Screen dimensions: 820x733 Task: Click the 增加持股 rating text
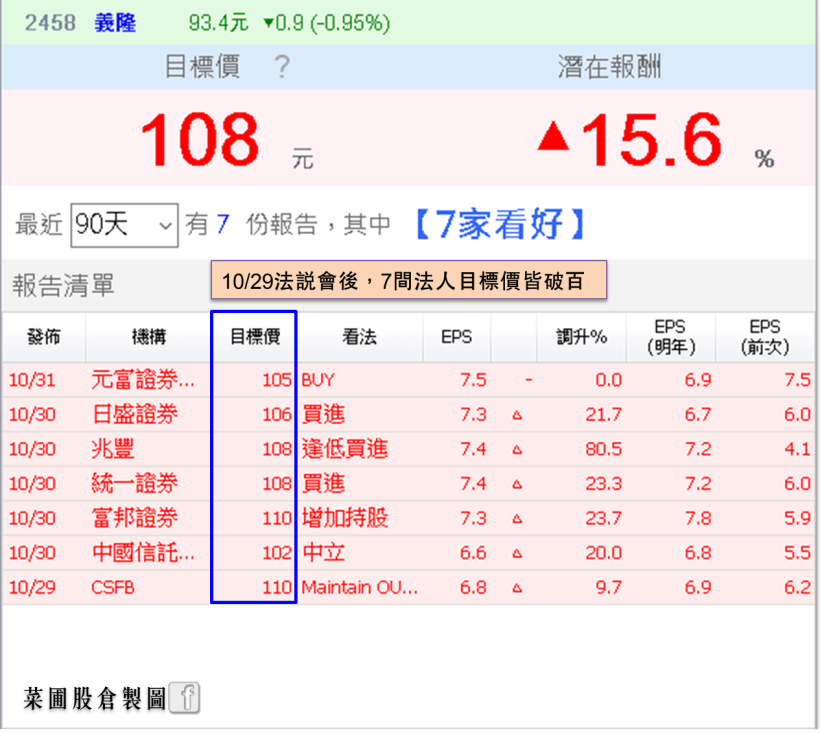tap(345, 518)
